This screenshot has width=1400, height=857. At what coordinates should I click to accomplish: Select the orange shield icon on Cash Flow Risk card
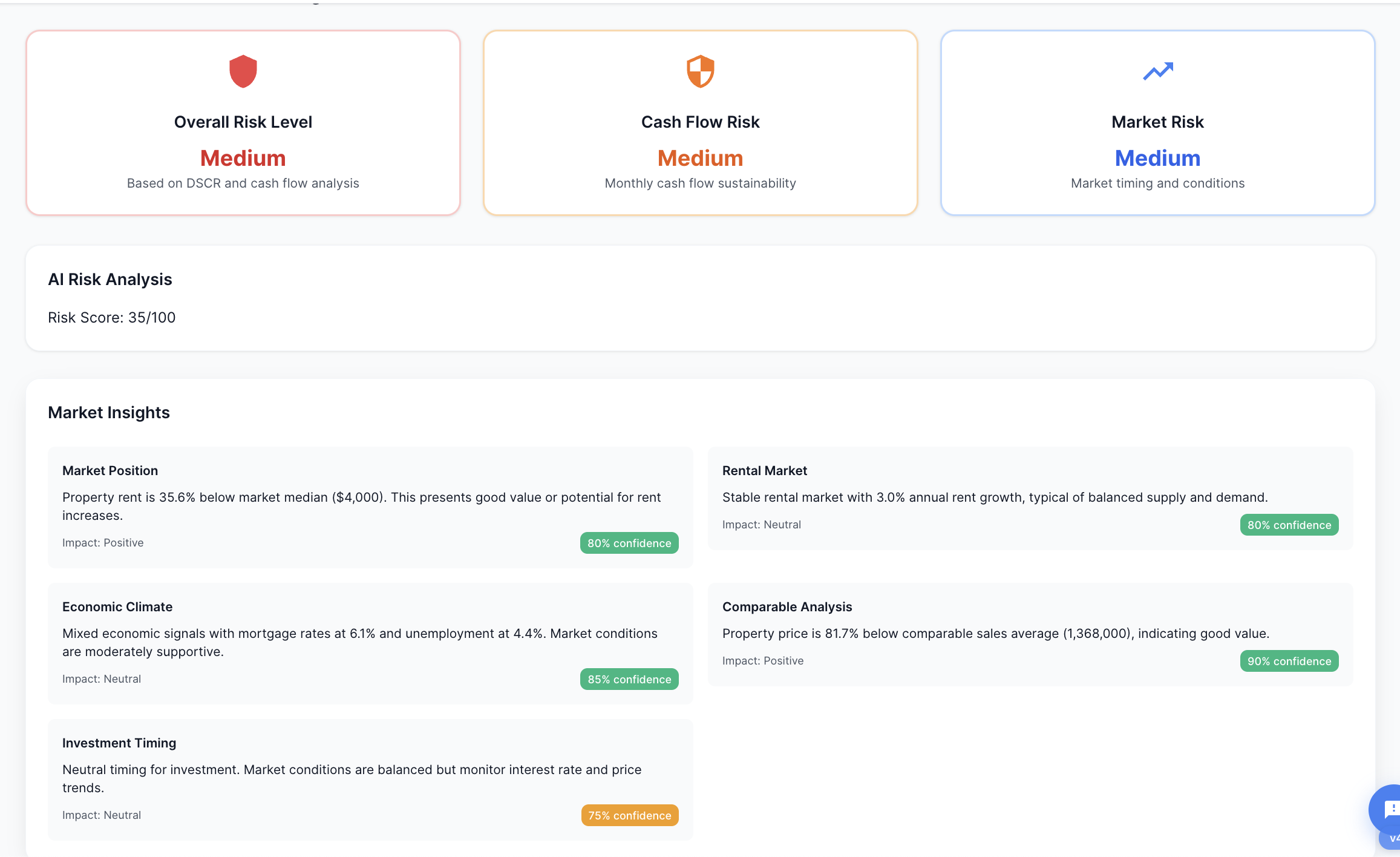pos(700,71)
